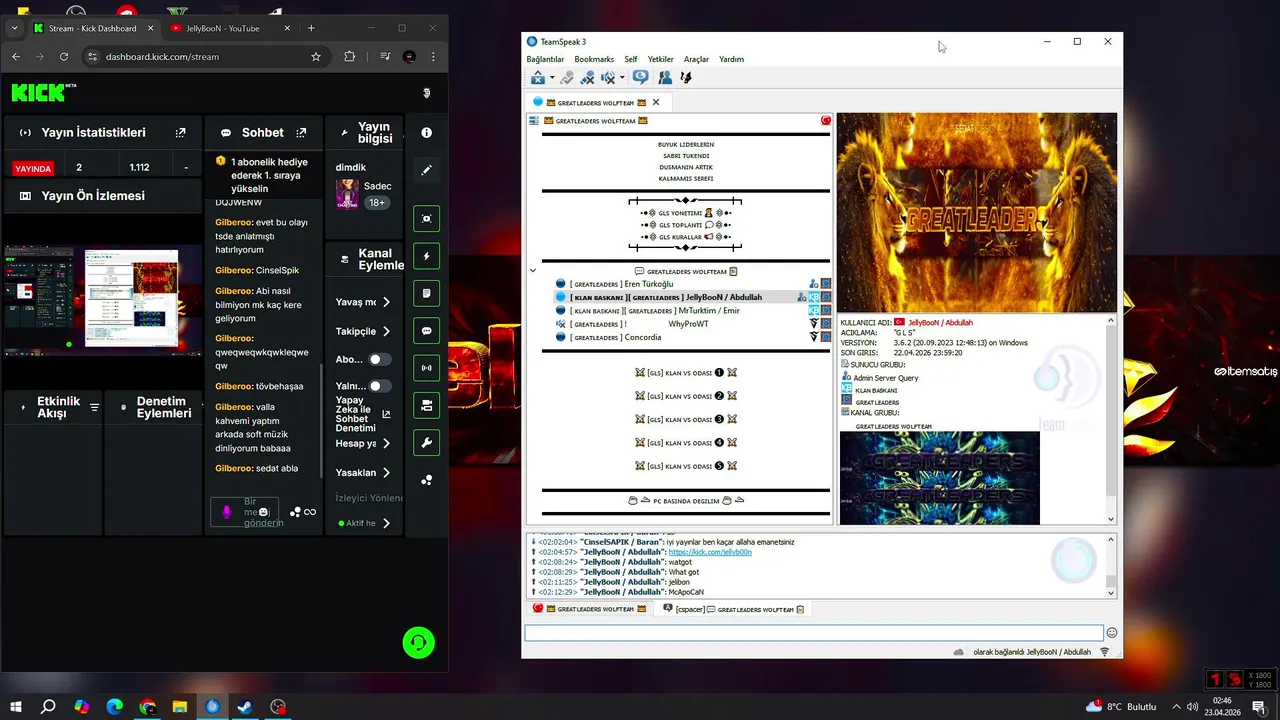Click the lightning bolt icon in Kick sidebar
Viewport: 1280px width, 720px height.
[x=427, y=256]
